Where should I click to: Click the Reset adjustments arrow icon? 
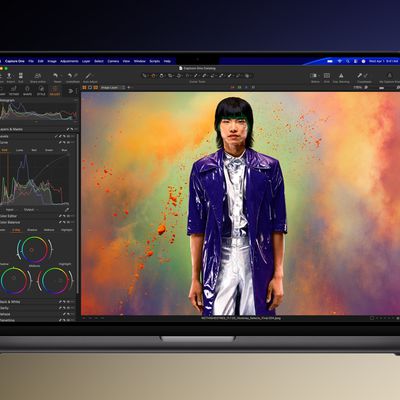pos(55,76)
